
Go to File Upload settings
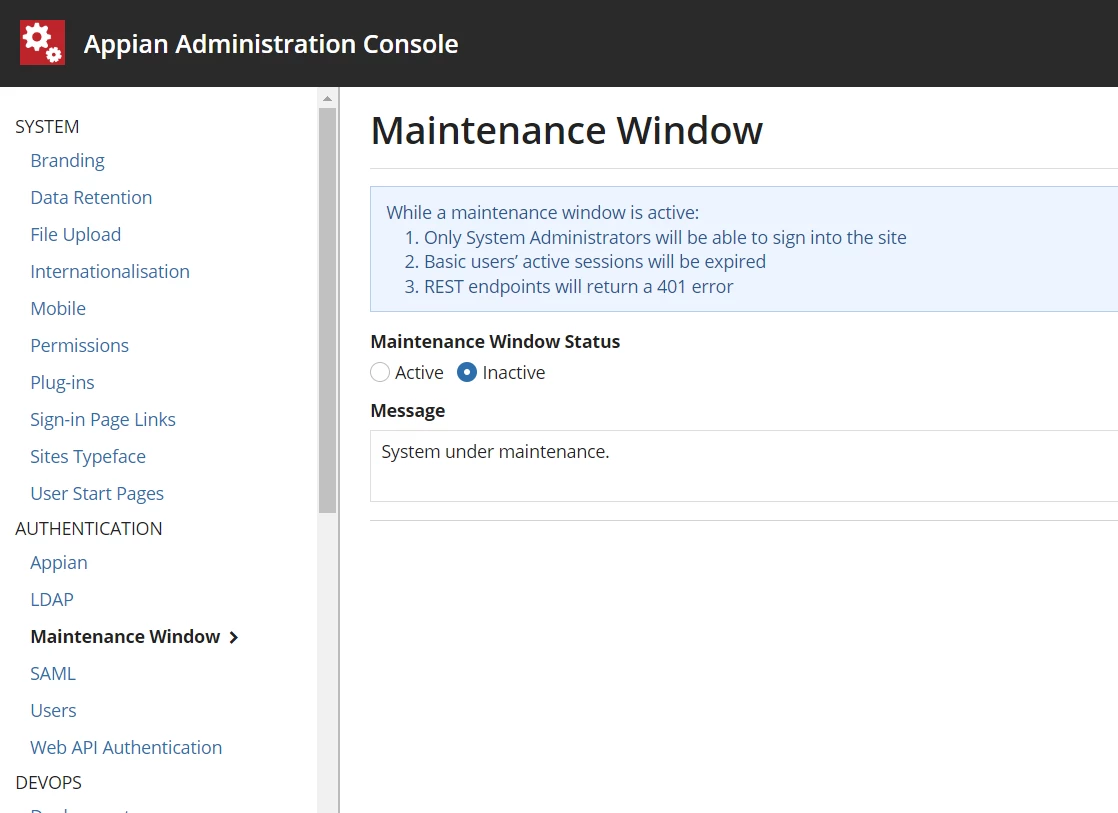coord(76,235)
